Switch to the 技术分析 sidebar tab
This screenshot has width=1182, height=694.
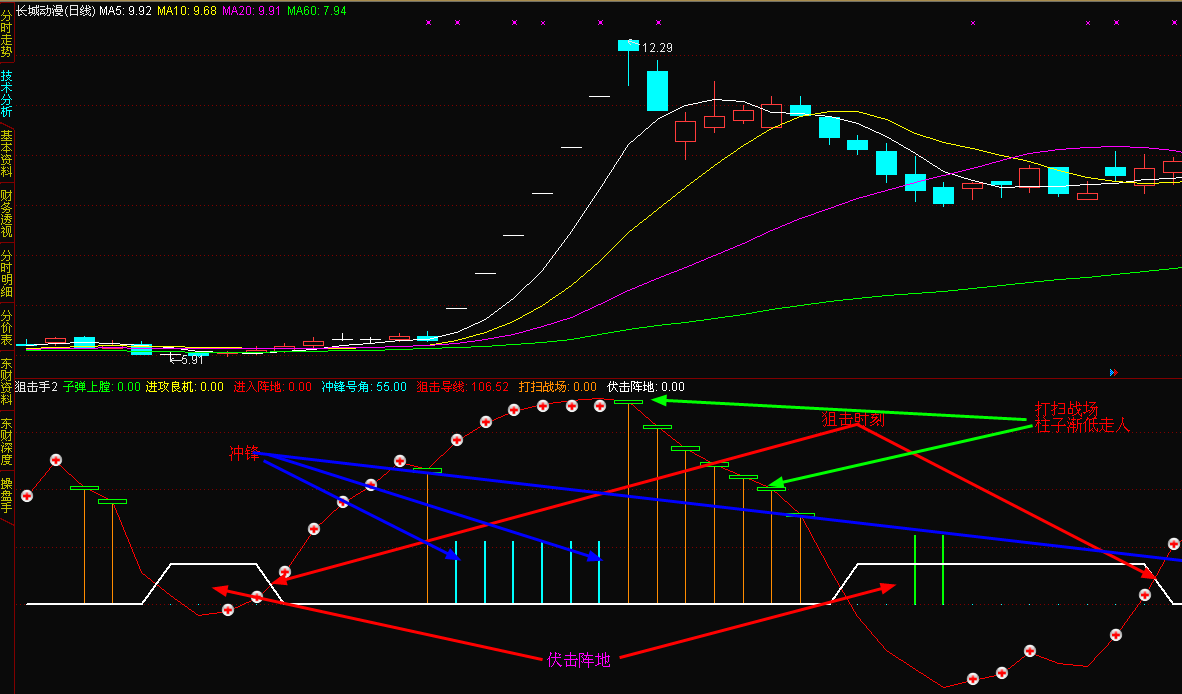[7, 93]
